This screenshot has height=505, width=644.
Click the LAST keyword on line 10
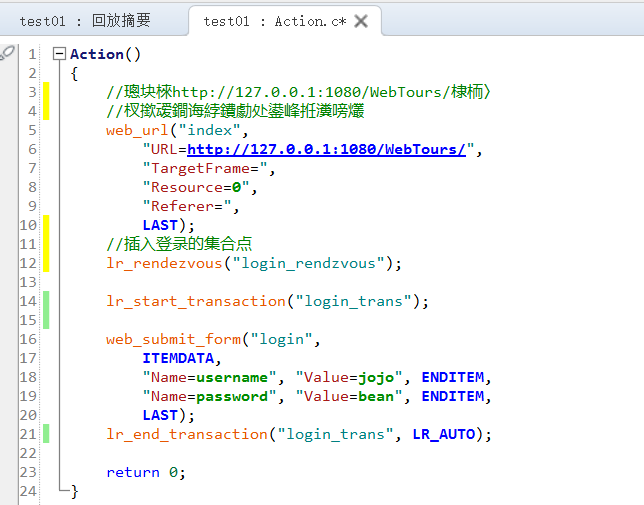160,225
